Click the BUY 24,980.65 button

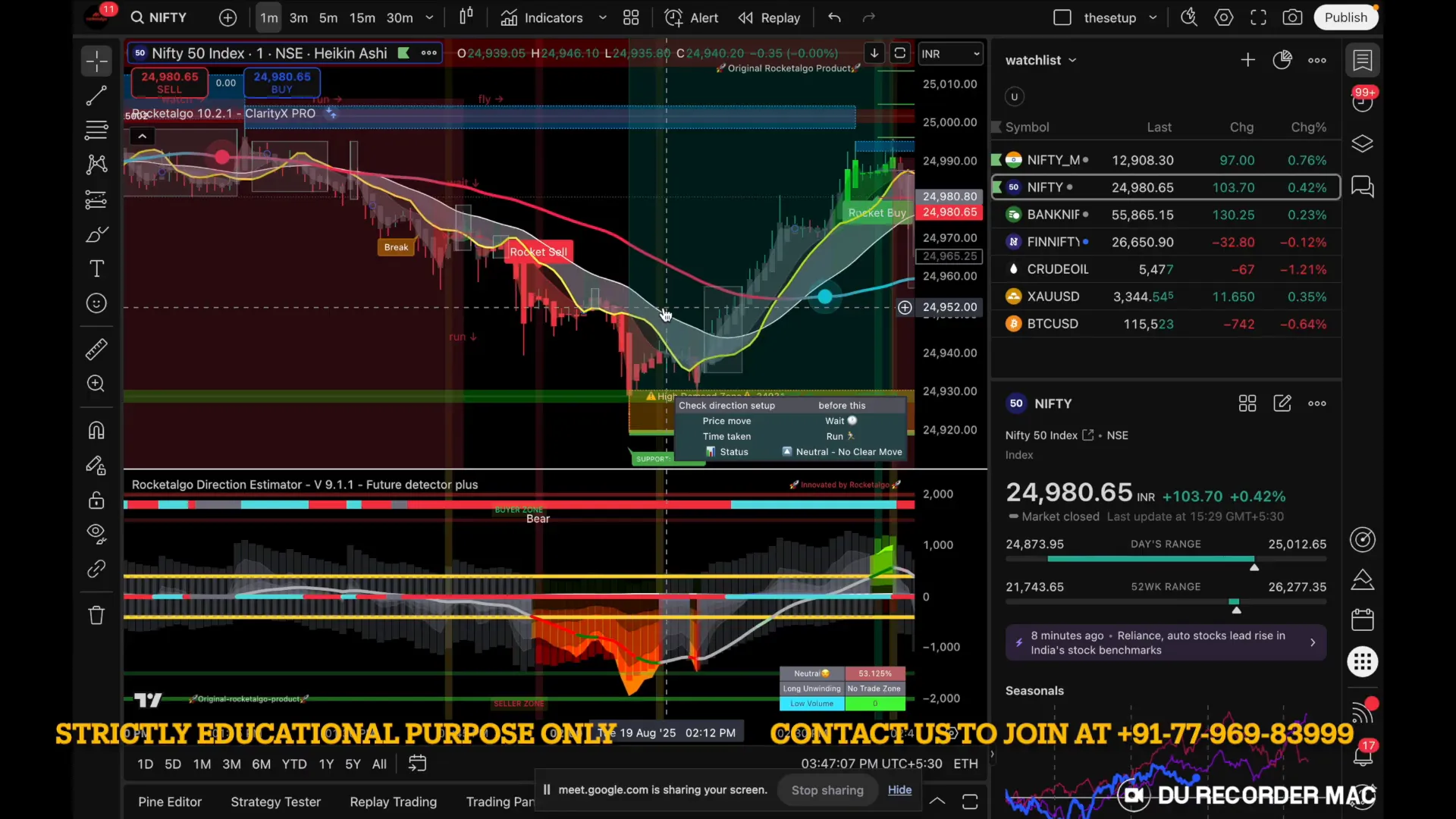282,83
